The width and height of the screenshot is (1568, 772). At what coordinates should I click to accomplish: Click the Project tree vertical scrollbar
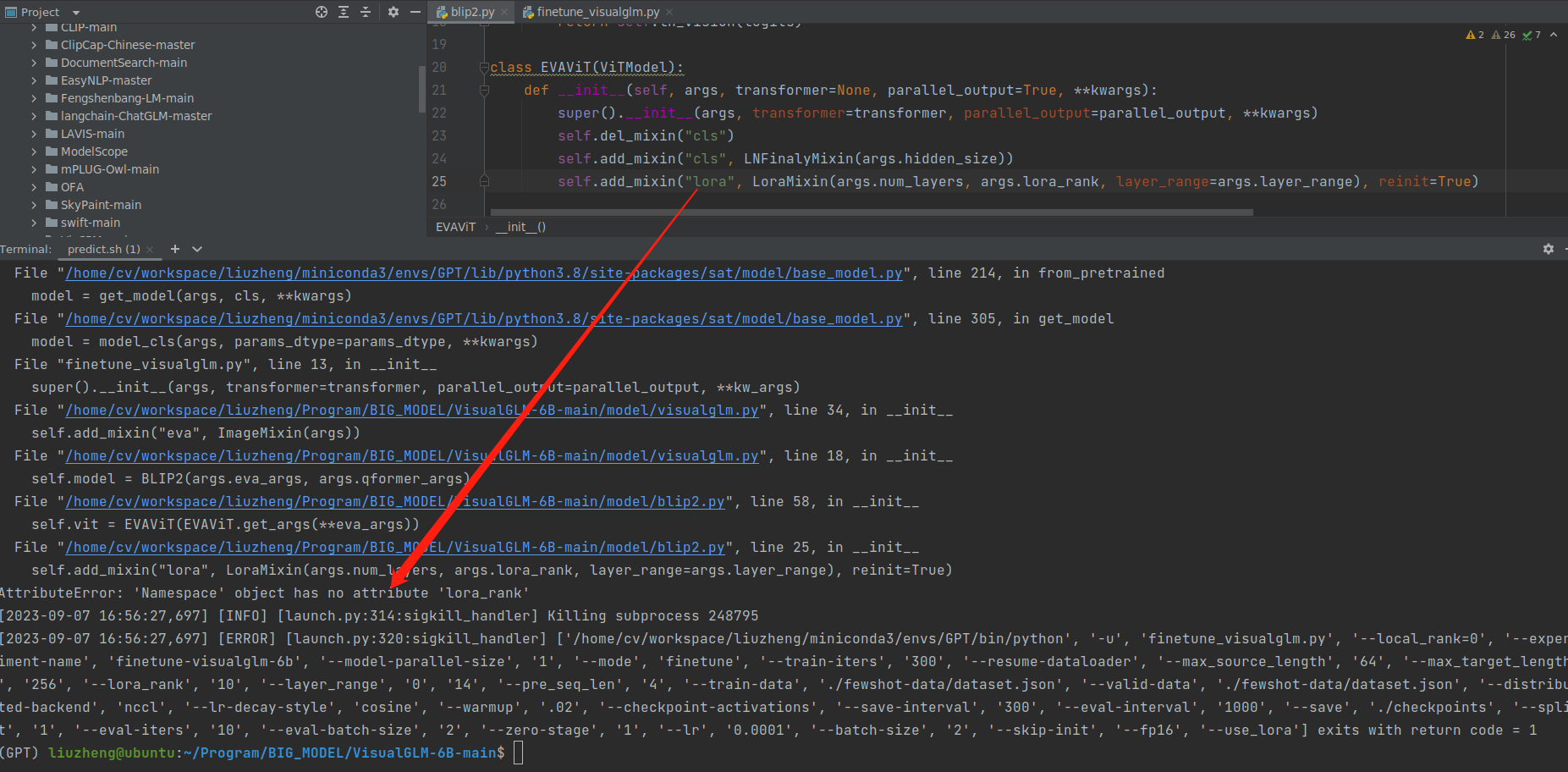coord(421,89)
